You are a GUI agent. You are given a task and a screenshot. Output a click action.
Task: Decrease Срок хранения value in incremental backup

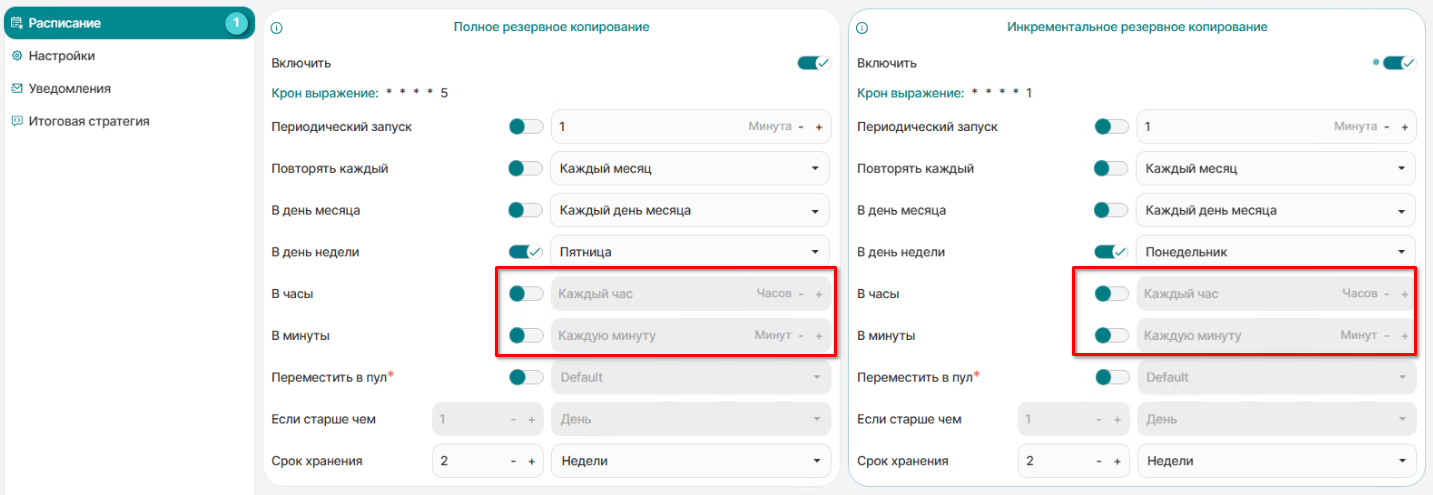[x=1100, y=461]
